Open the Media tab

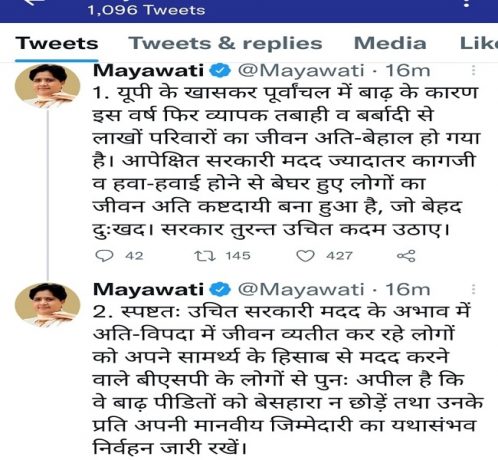[390, 43]
